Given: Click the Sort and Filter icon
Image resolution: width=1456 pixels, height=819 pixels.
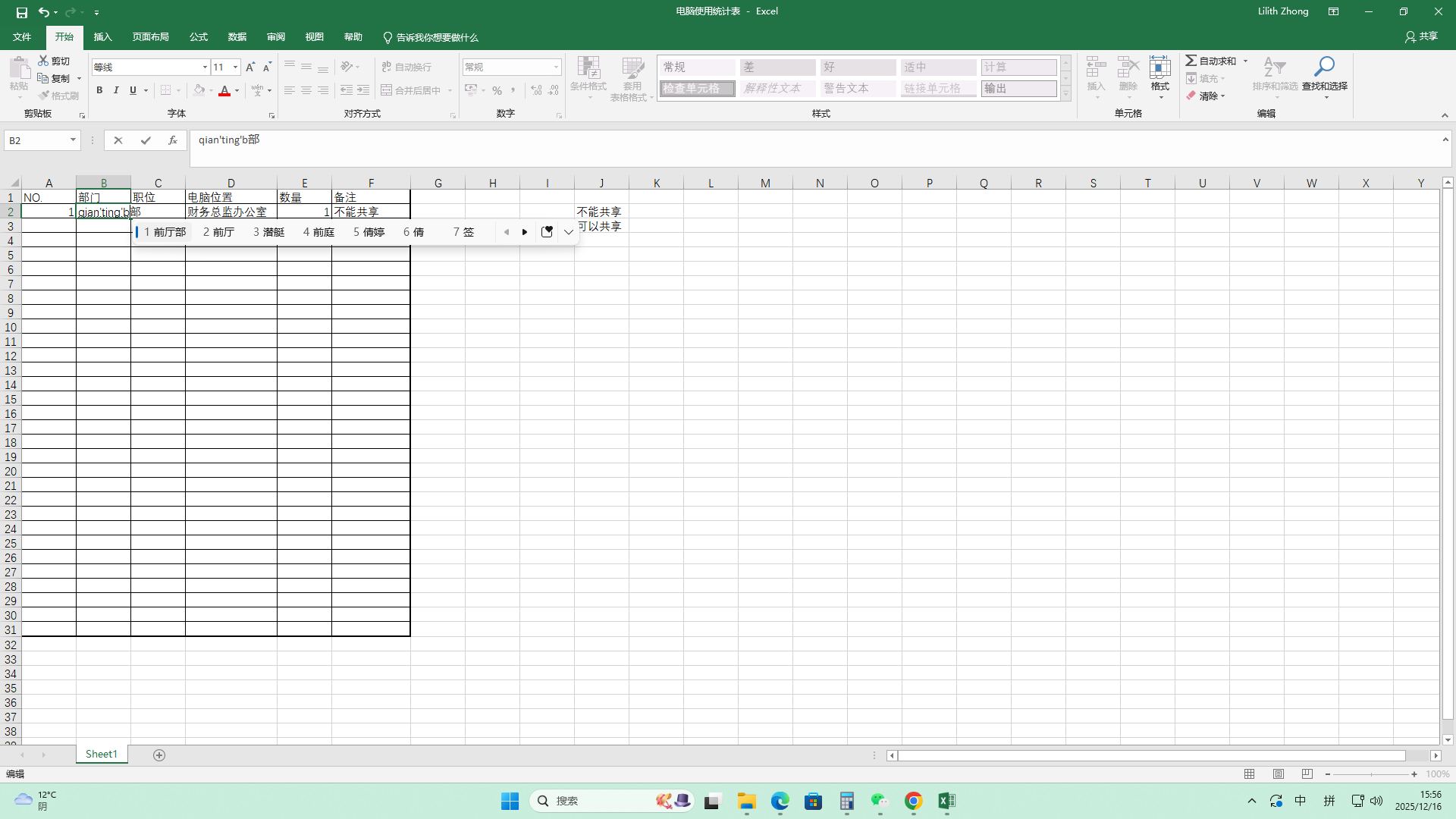Looking at the screenshot, I should [x=1275, y=68].
